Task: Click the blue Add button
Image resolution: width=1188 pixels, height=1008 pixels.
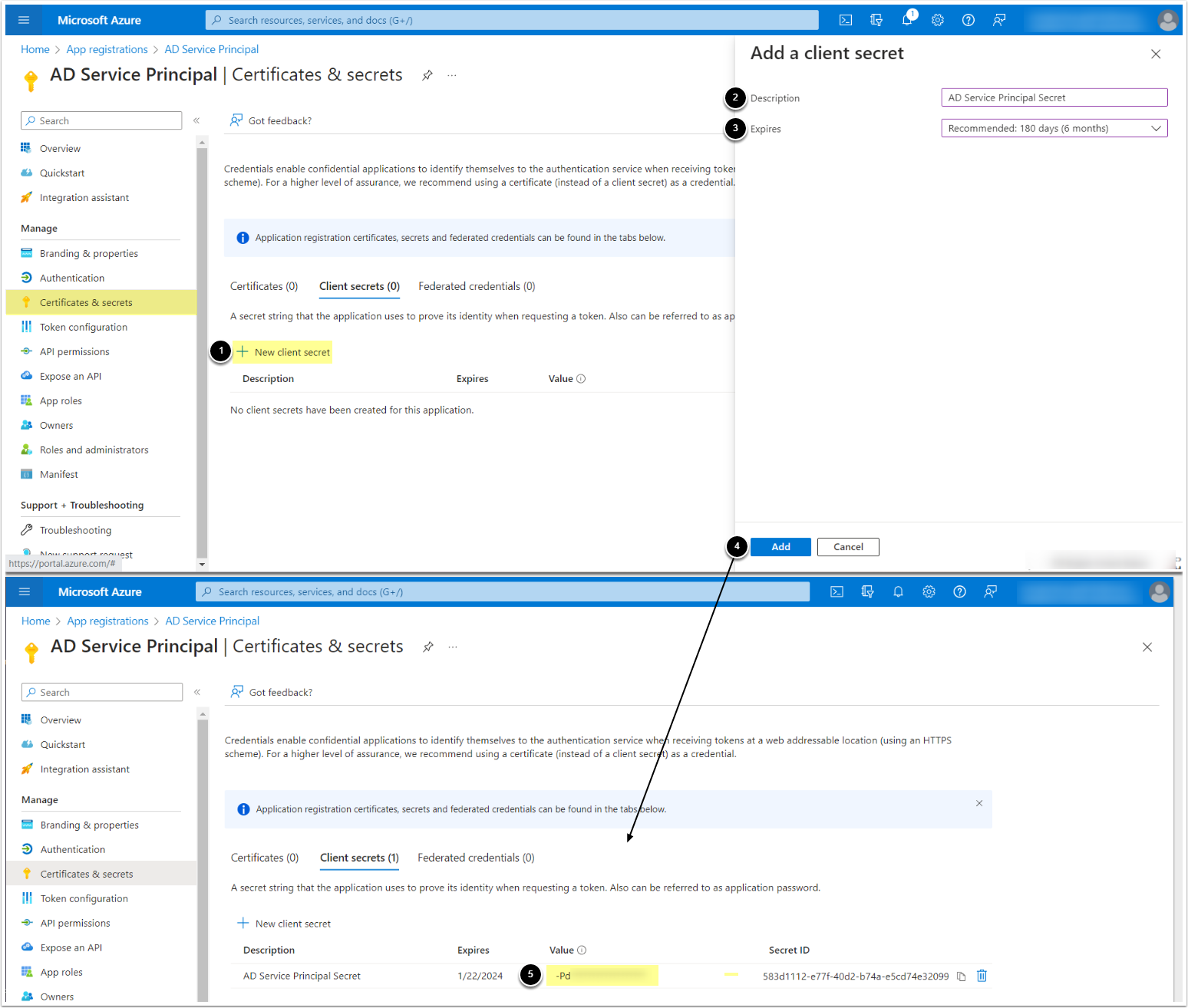Action: tap(780, 547)
